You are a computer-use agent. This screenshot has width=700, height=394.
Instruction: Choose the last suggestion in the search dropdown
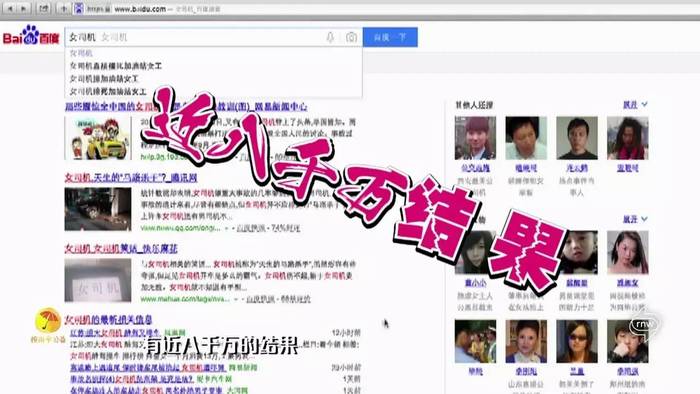coord(108,91)
